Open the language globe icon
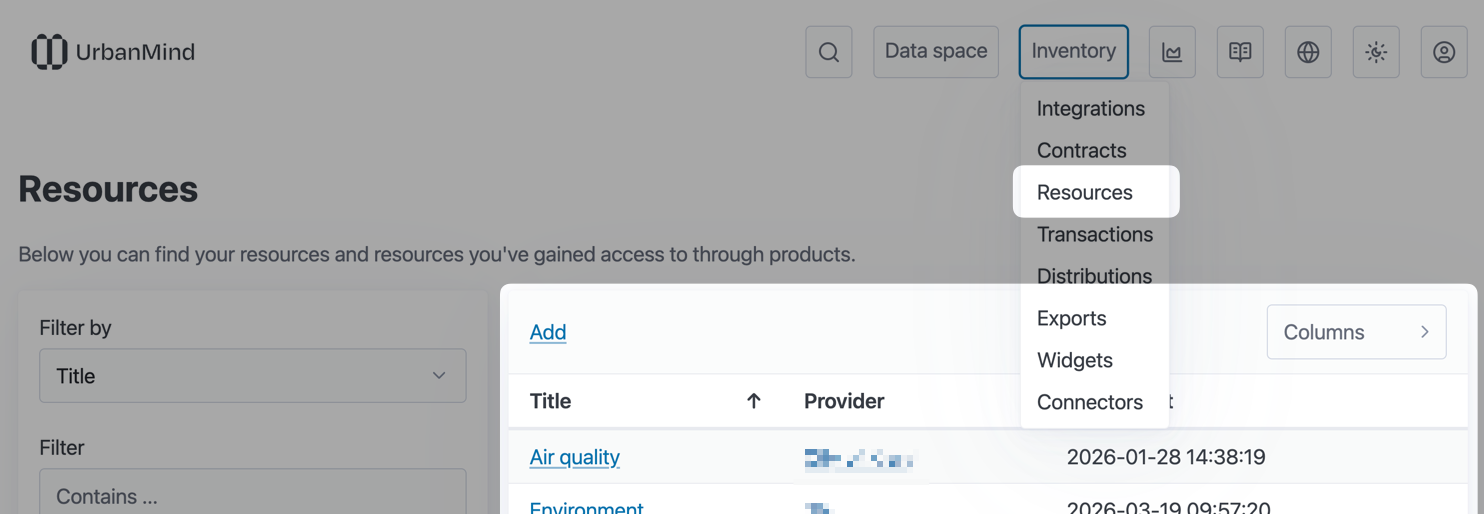This screenshot has height=514, width=1484. click(x=1308, y=52)
